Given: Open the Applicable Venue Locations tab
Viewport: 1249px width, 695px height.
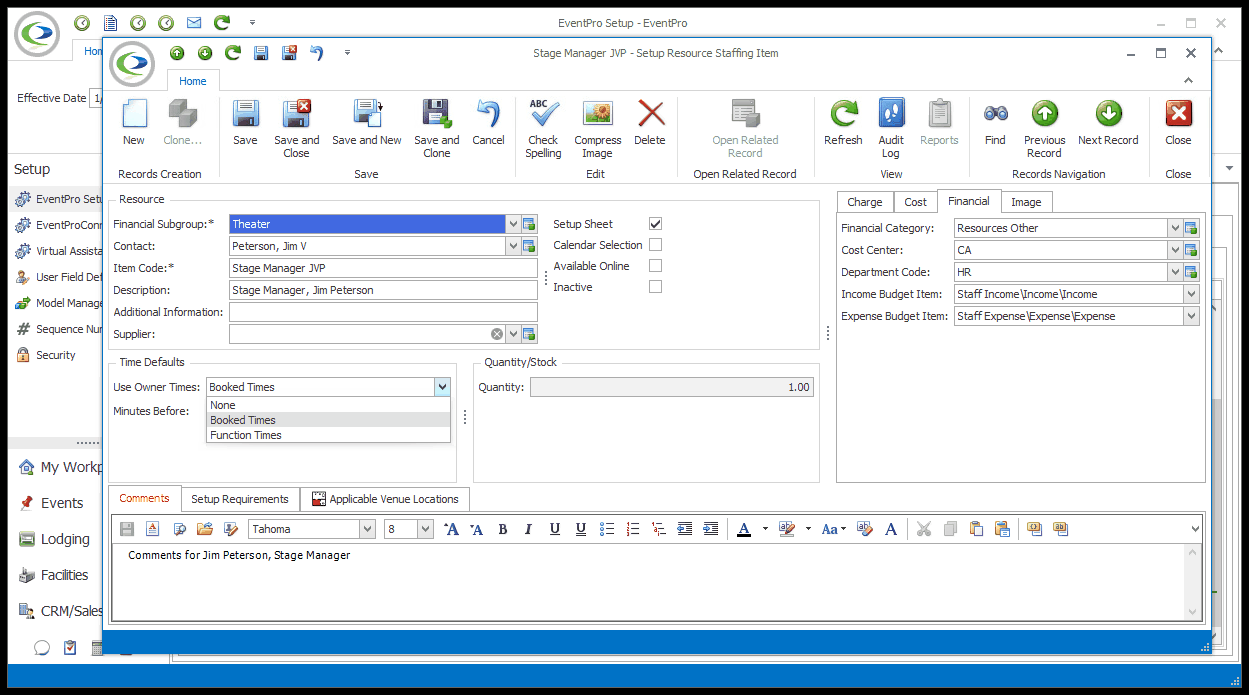Looking at the screenshot, I should 385,499.
